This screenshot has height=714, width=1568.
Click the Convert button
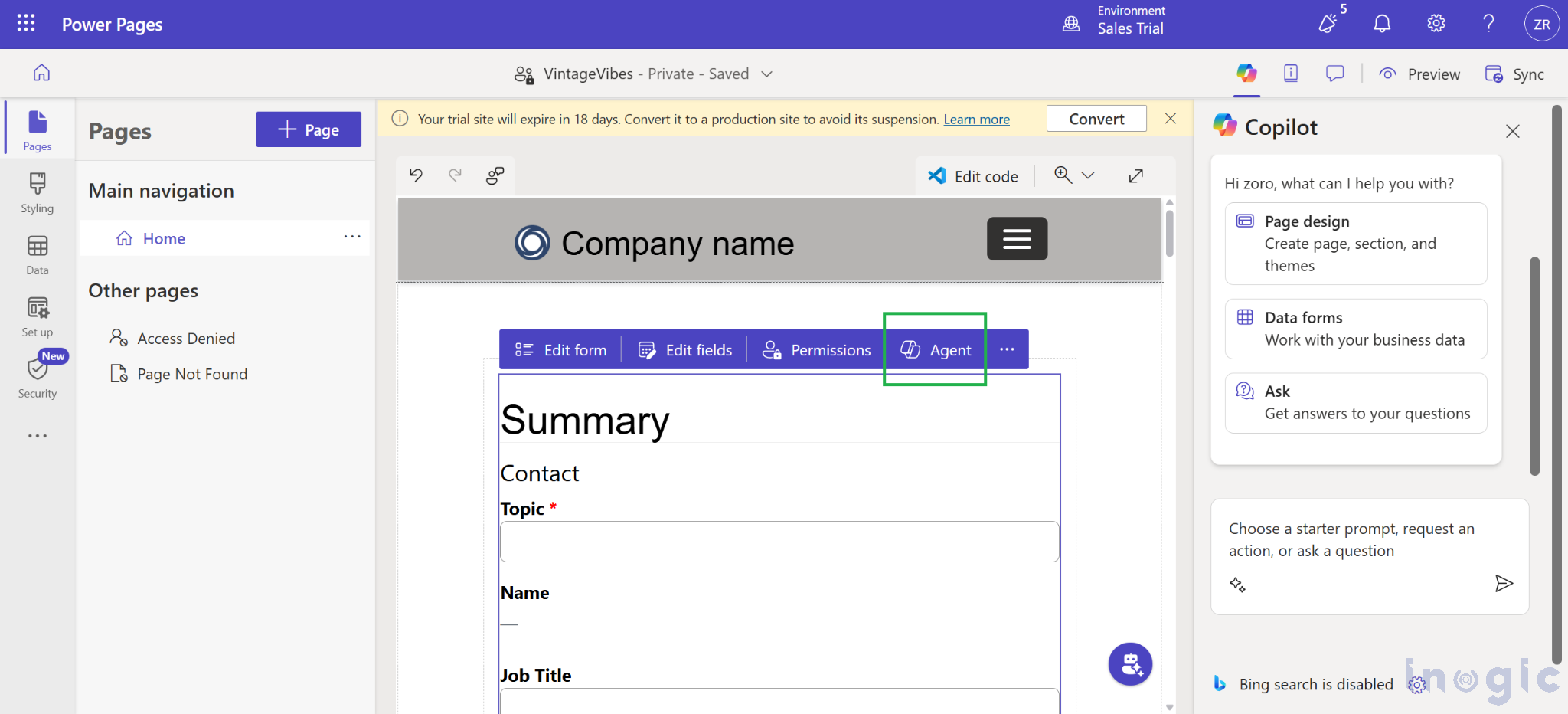pos(1096,119)
